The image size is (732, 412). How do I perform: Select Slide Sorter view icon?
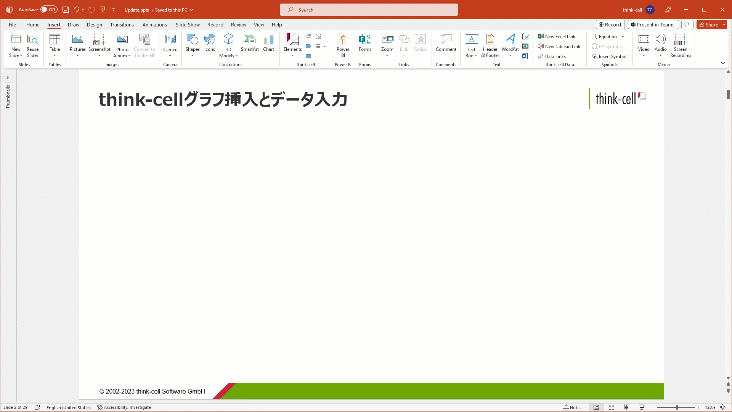tap(611, 407)
